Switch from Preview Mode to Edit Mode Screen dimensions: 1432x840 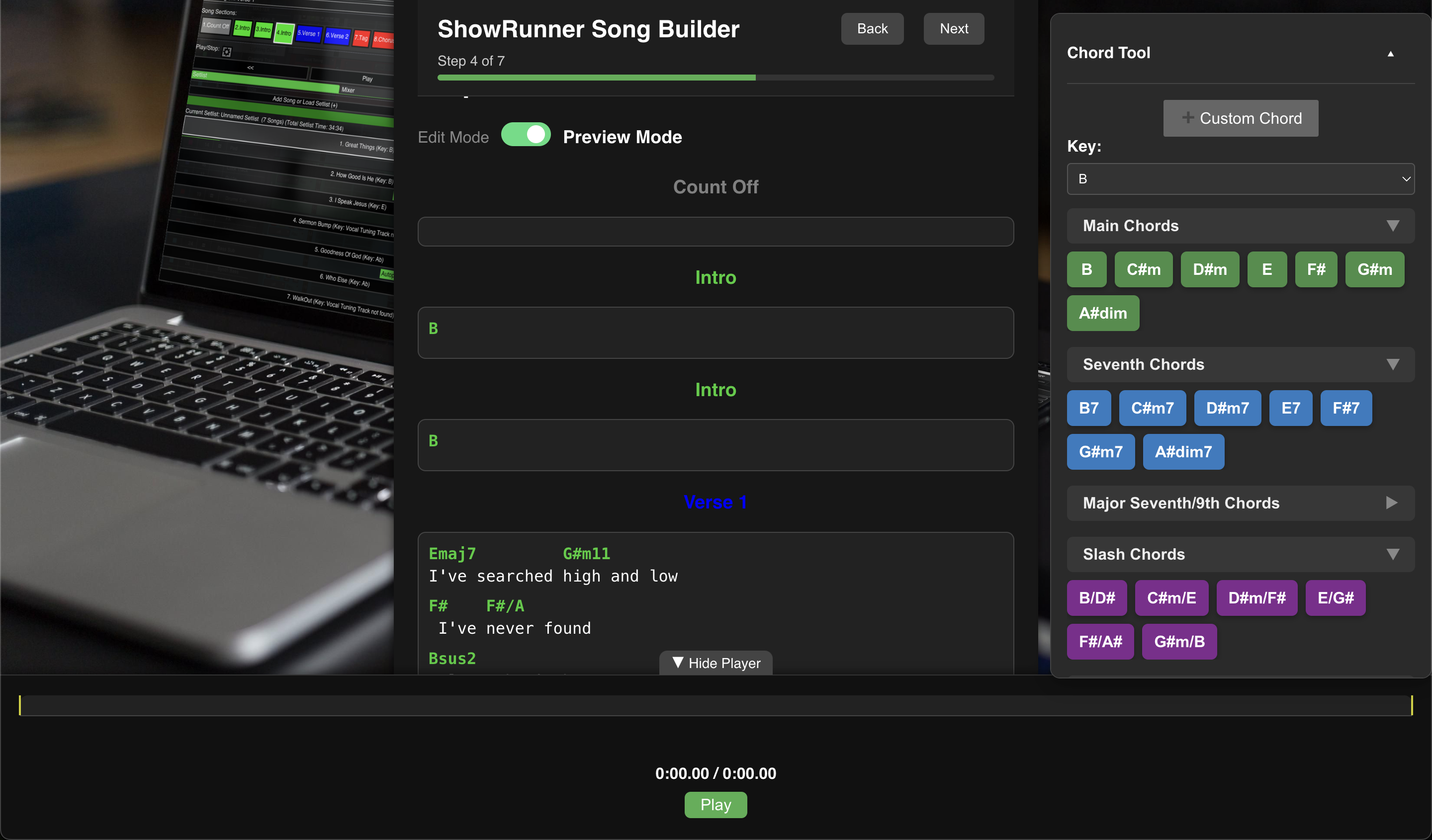(526, 135)
